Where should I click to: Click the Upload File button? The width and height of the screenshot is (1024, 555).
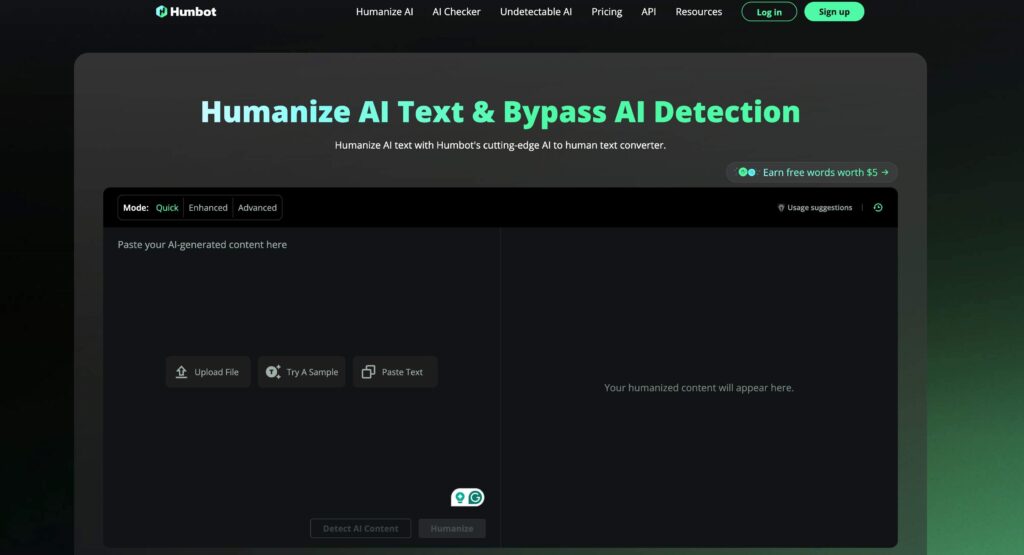tap(208, 372)
